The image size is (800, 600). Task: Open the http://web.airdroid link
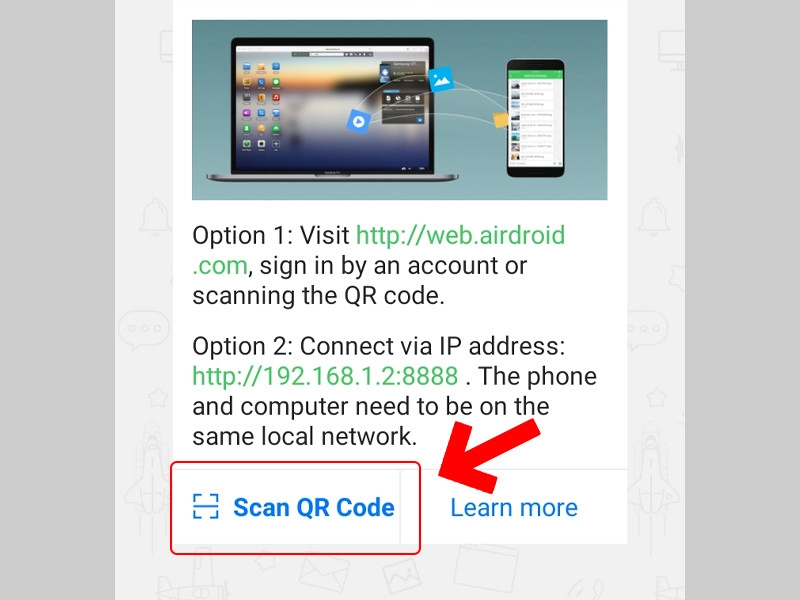click(x=460, y=235)
